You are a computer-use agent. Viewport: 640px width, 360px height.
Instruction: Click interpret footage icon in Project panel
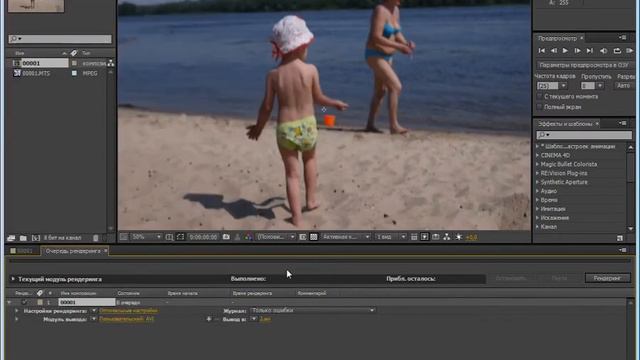11,238
